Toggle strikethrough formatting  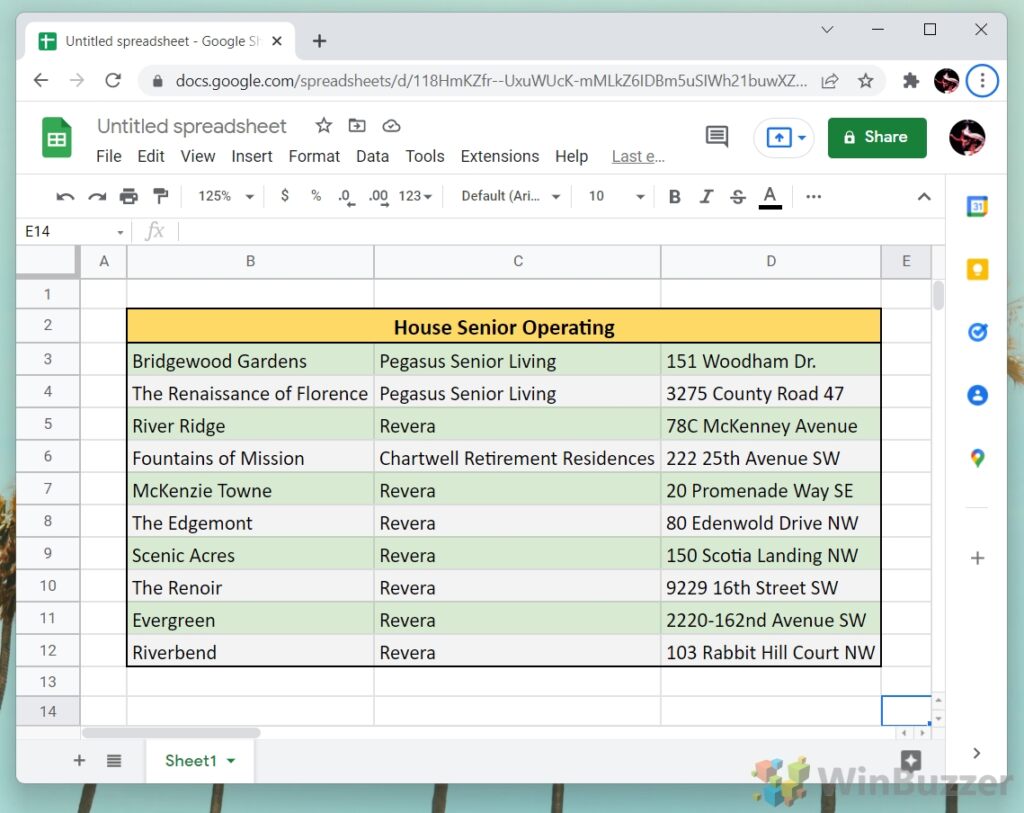(x=738, y=197)
